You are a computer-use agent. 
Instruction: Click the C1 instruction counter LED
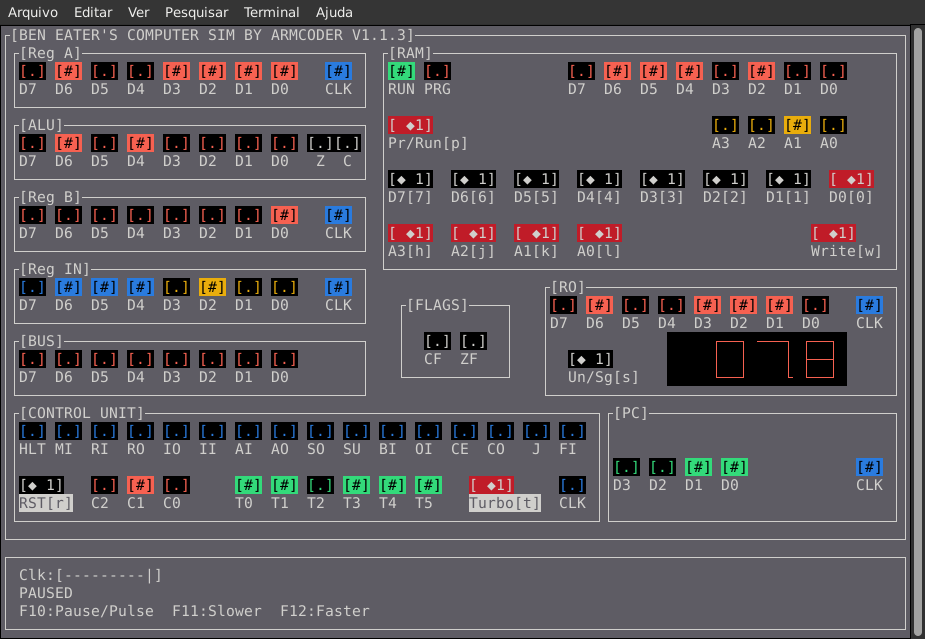(x=140, y=486)
